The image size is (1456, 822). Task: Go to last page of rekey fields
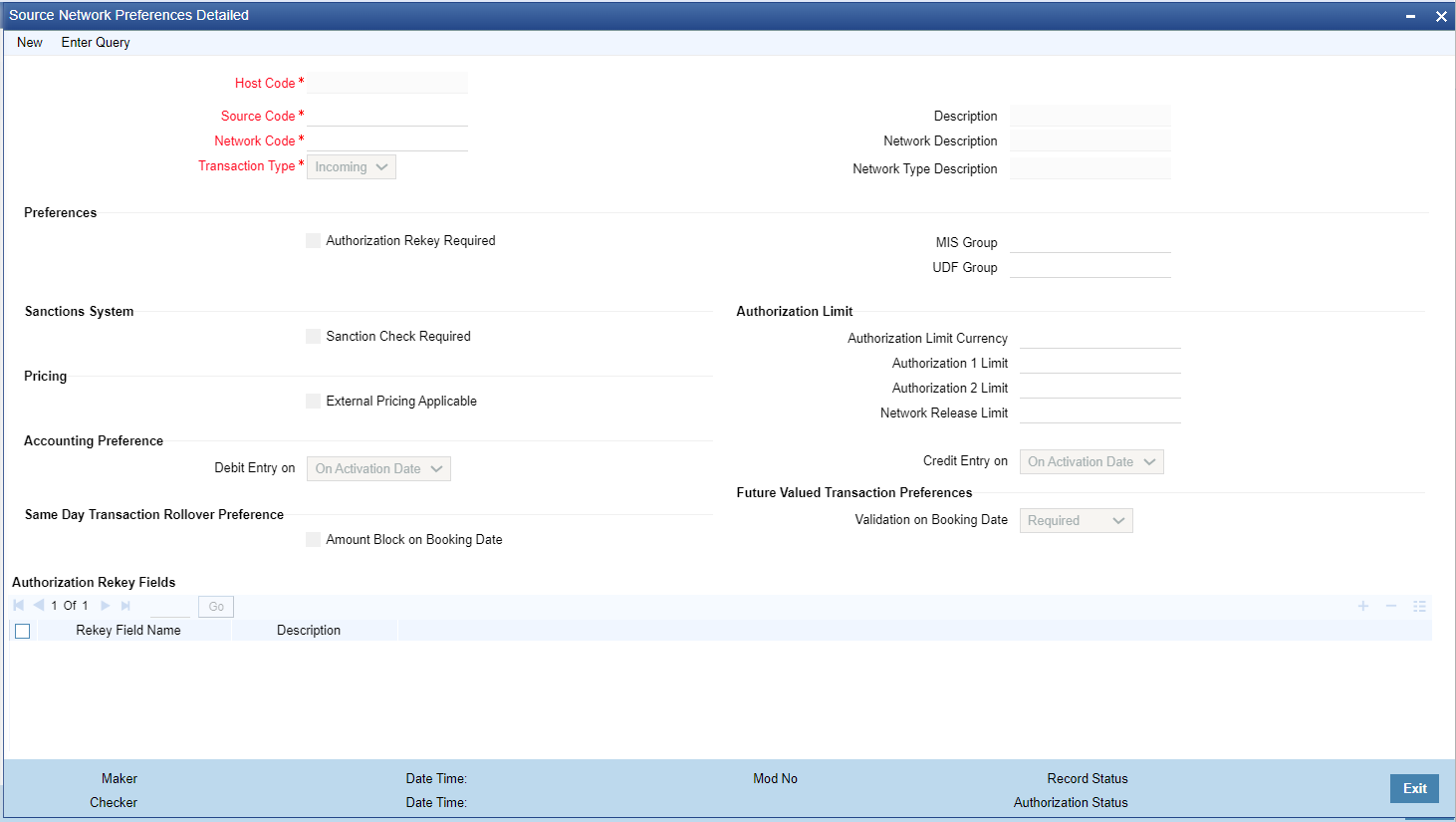click(x=125, y=606)
